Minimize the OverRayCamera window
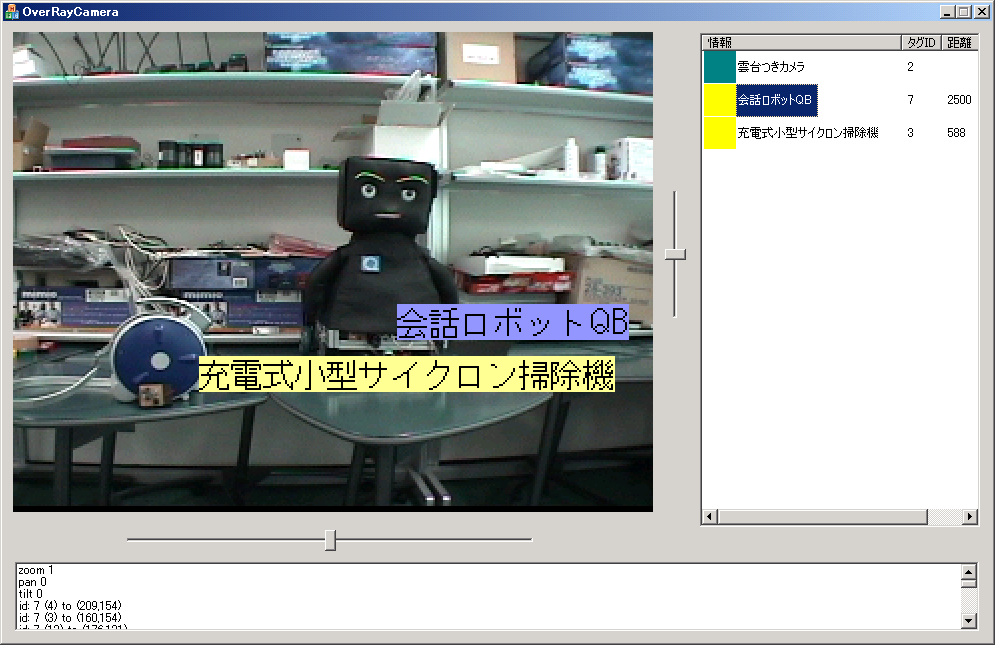The height and width of the screenshot is (645, 995). [x=947, y=12]
